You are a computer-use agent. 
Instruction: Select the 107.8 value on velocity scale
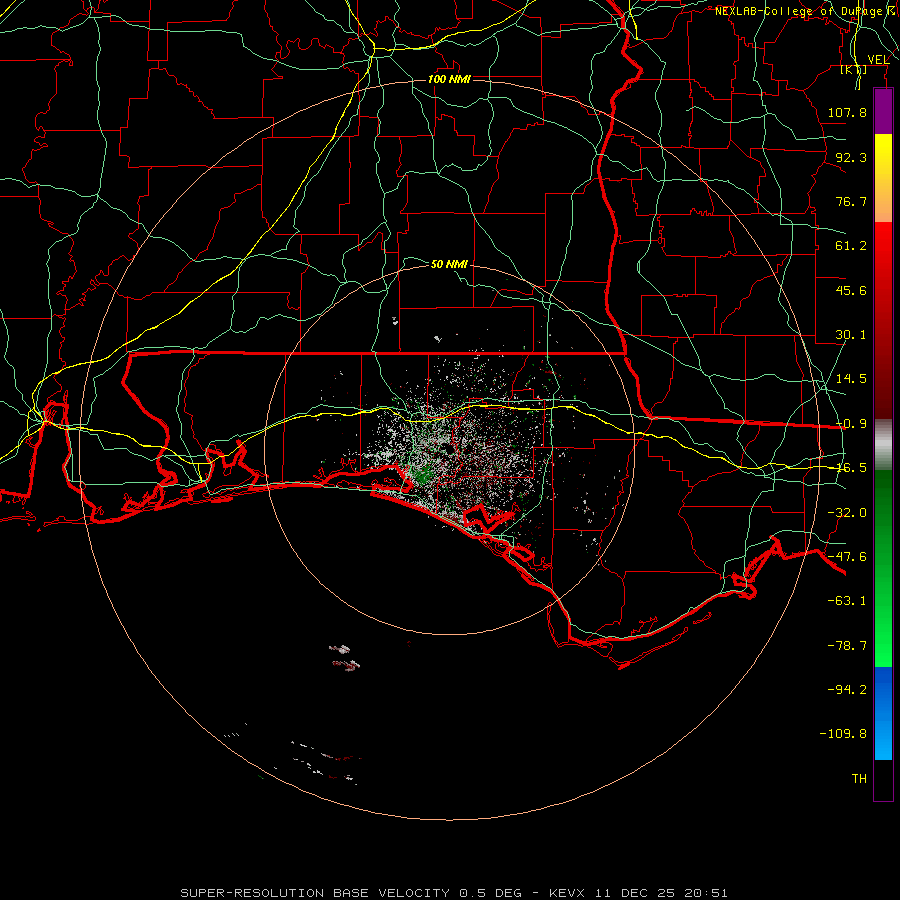(847, 112)
